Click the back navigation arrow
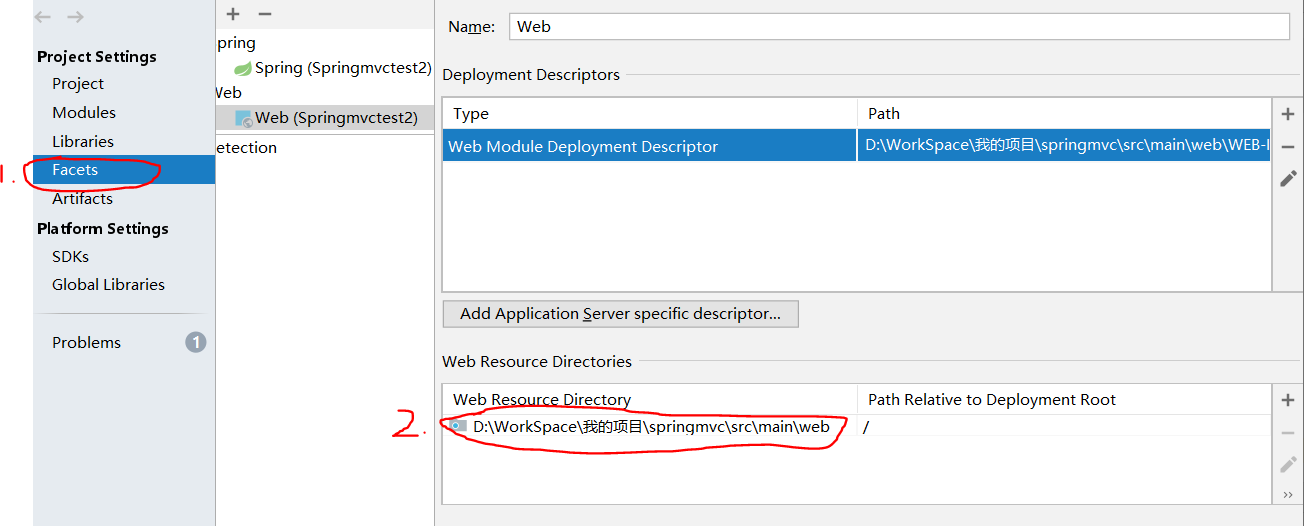The width and height of the screenshot is (1304, 526). pyautogui.click(x=42, y=17)
